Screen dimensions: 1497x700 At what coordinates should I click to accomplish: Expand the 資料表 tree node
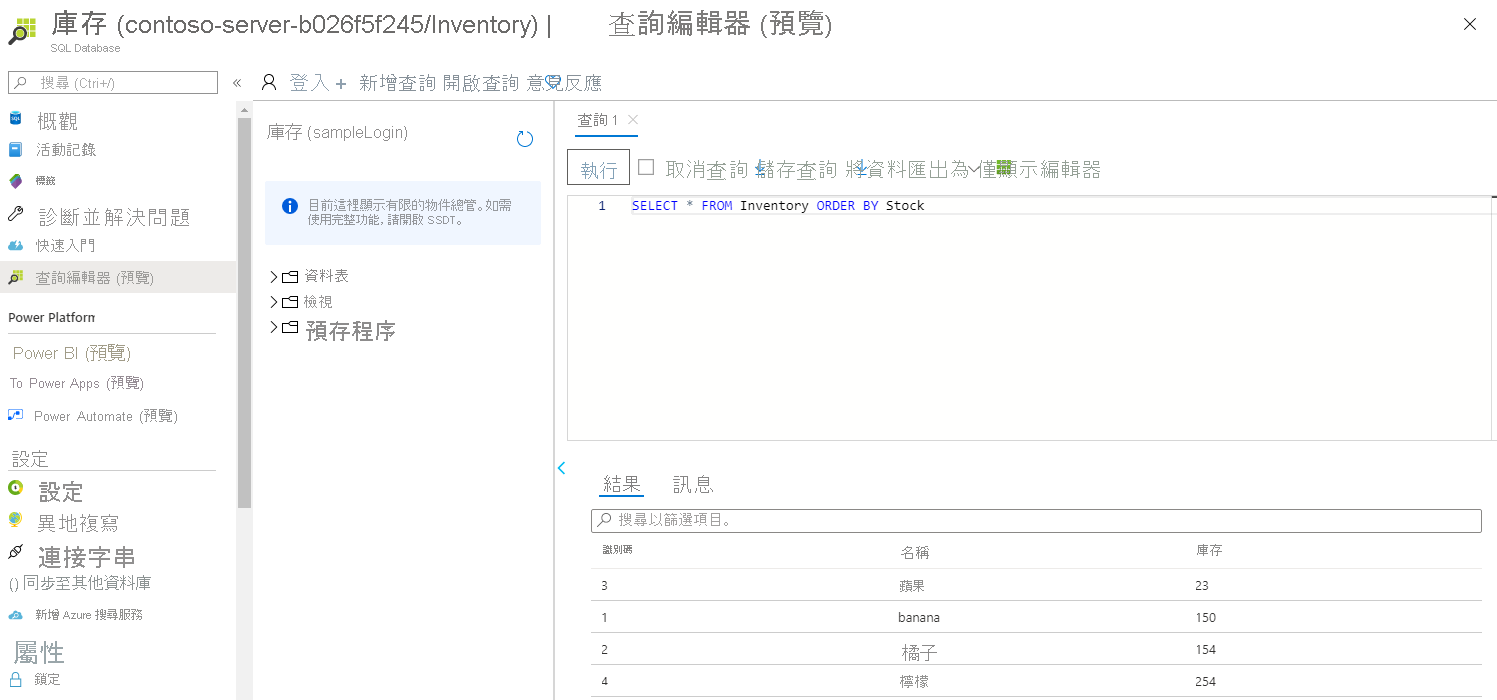[272, 276]
